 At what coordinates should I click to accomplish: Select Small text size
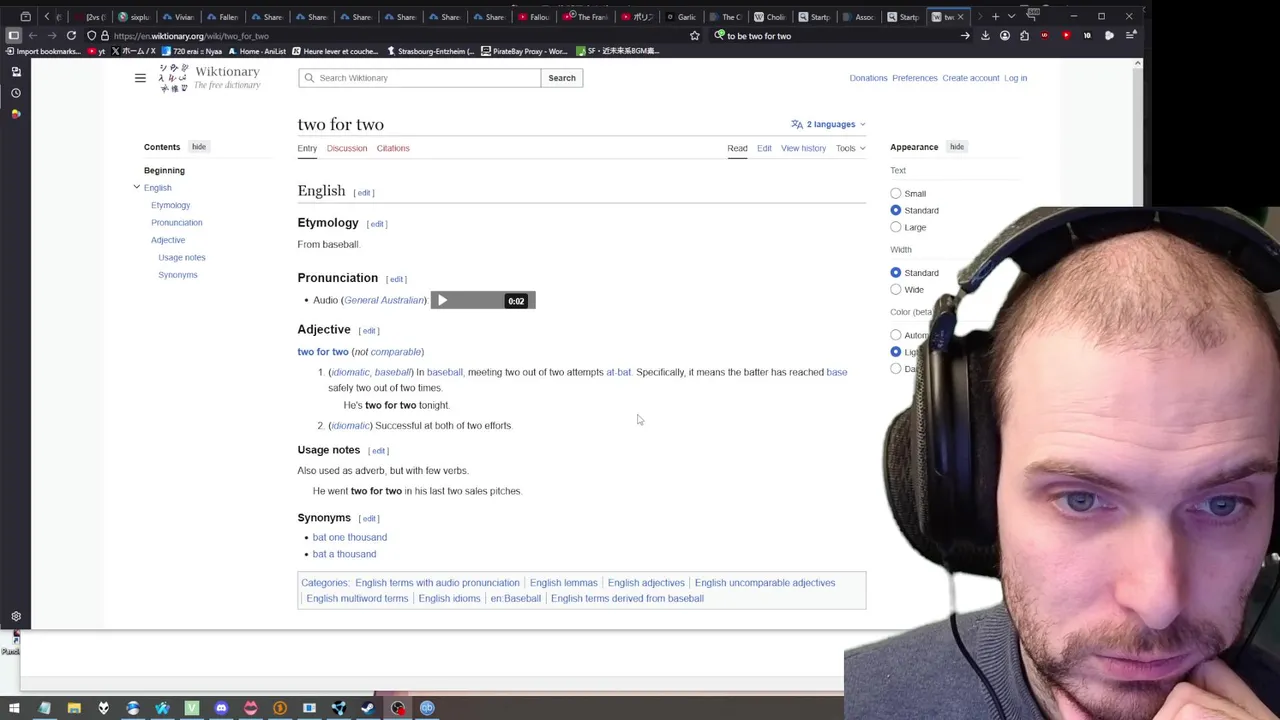tap(896, 193)
